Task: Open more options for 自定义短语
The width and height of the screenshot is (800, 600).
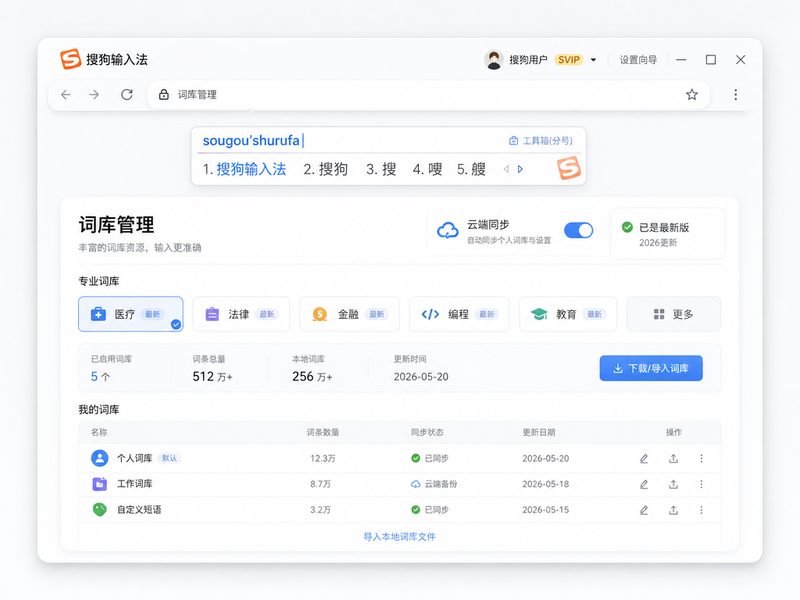Action: pos(702,510)
